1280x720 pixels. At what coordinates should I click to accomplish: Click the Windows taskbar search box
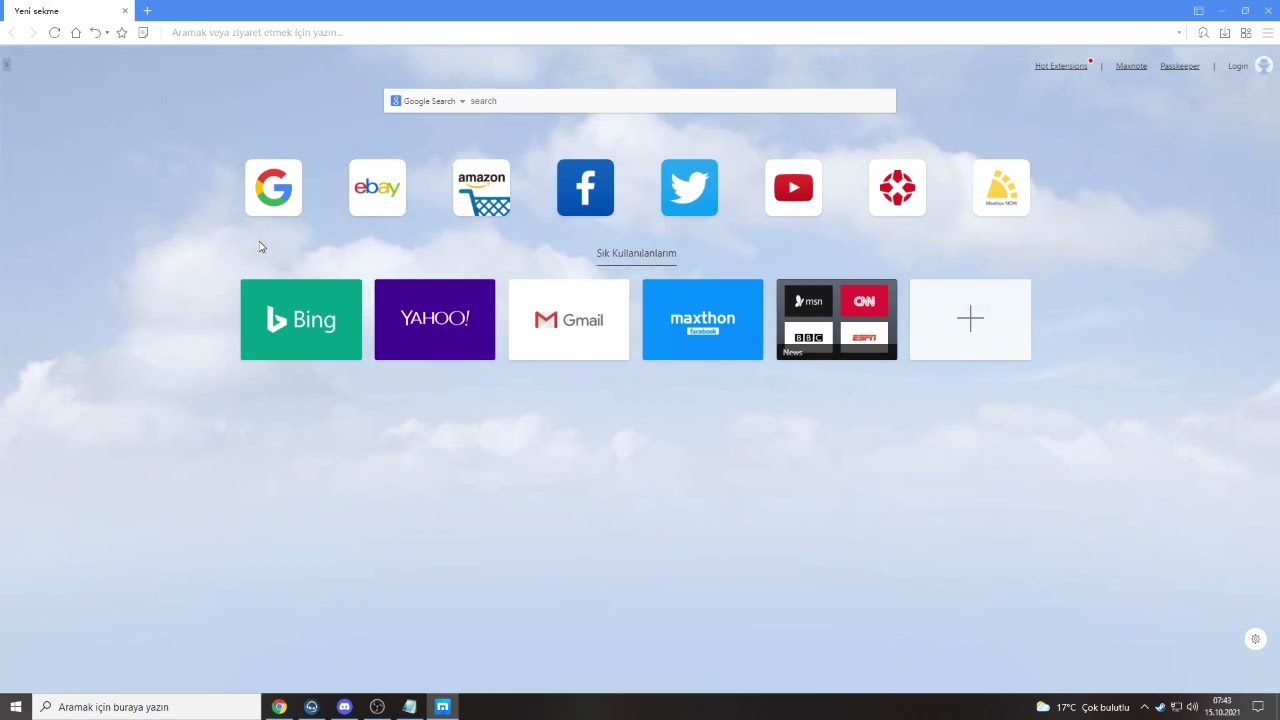(x=147, y=707)
